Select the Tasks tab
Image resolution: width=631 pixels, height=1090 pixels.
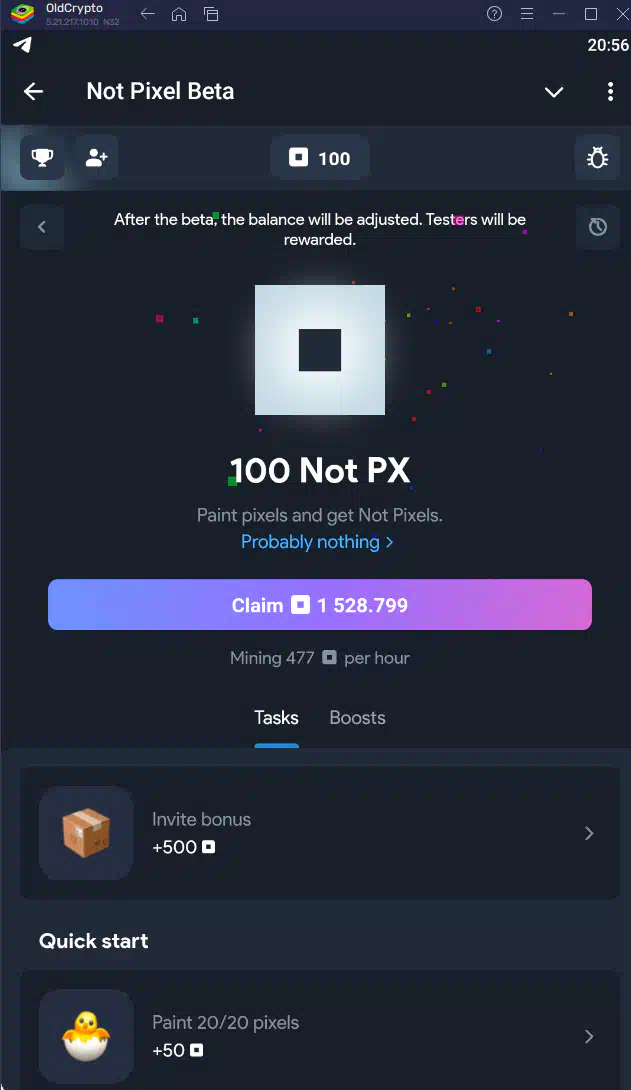pyautogui.click(x=276, y=717)
